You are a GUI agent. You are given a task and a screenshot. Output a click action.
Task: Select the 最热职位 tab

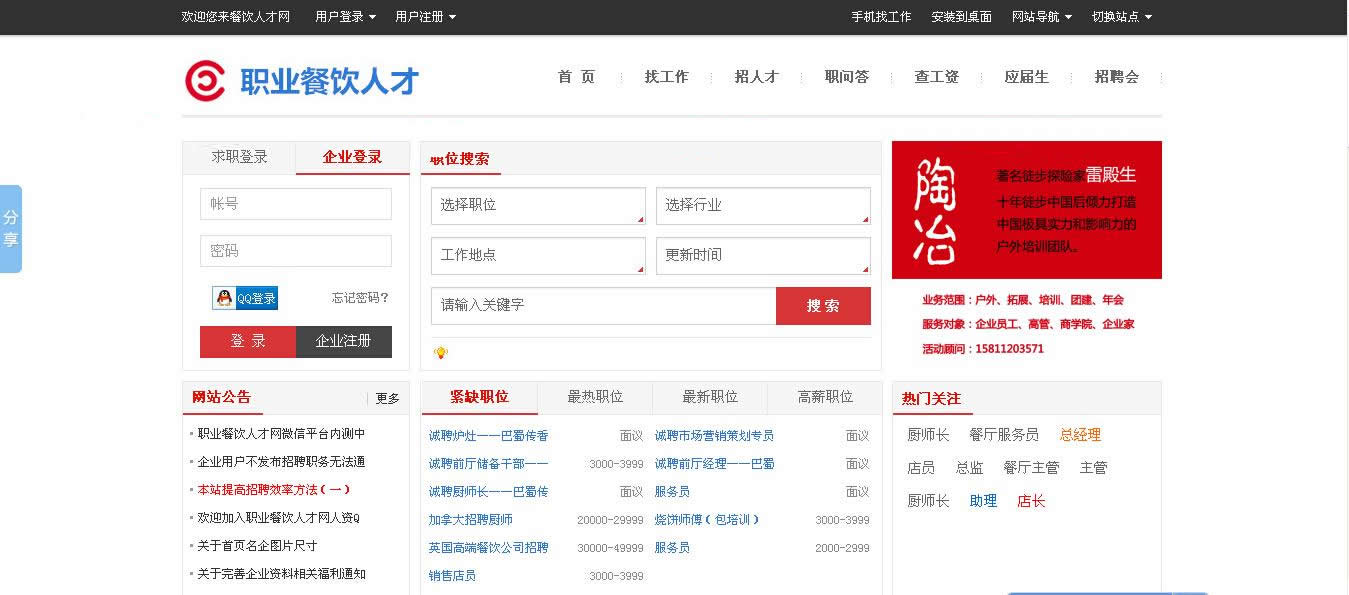[595, 397]
